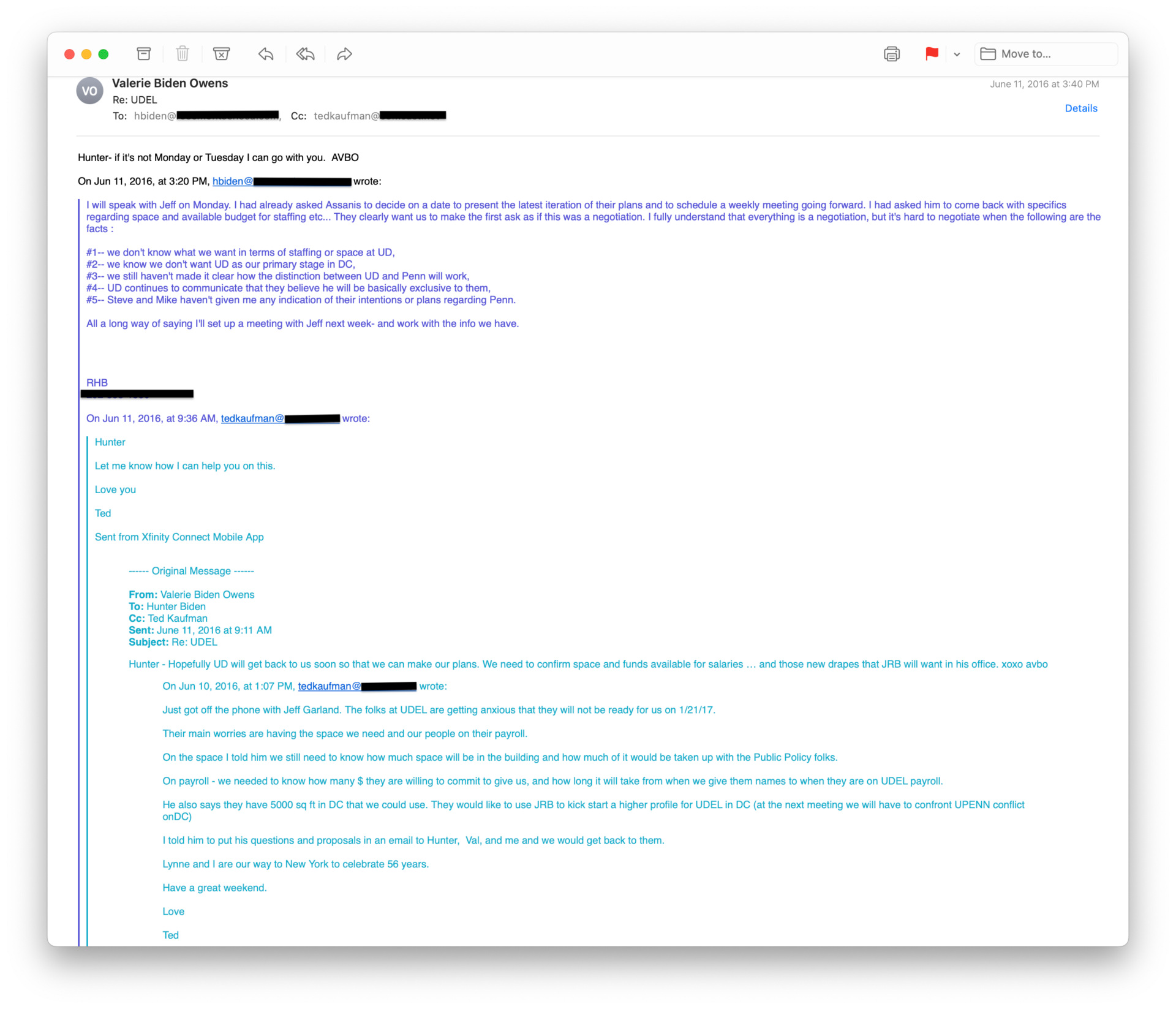Click the date June 11, 2016 at 3:40 PM
The height and width of the screenshot is (1009, 1176).
[1044, 84]
